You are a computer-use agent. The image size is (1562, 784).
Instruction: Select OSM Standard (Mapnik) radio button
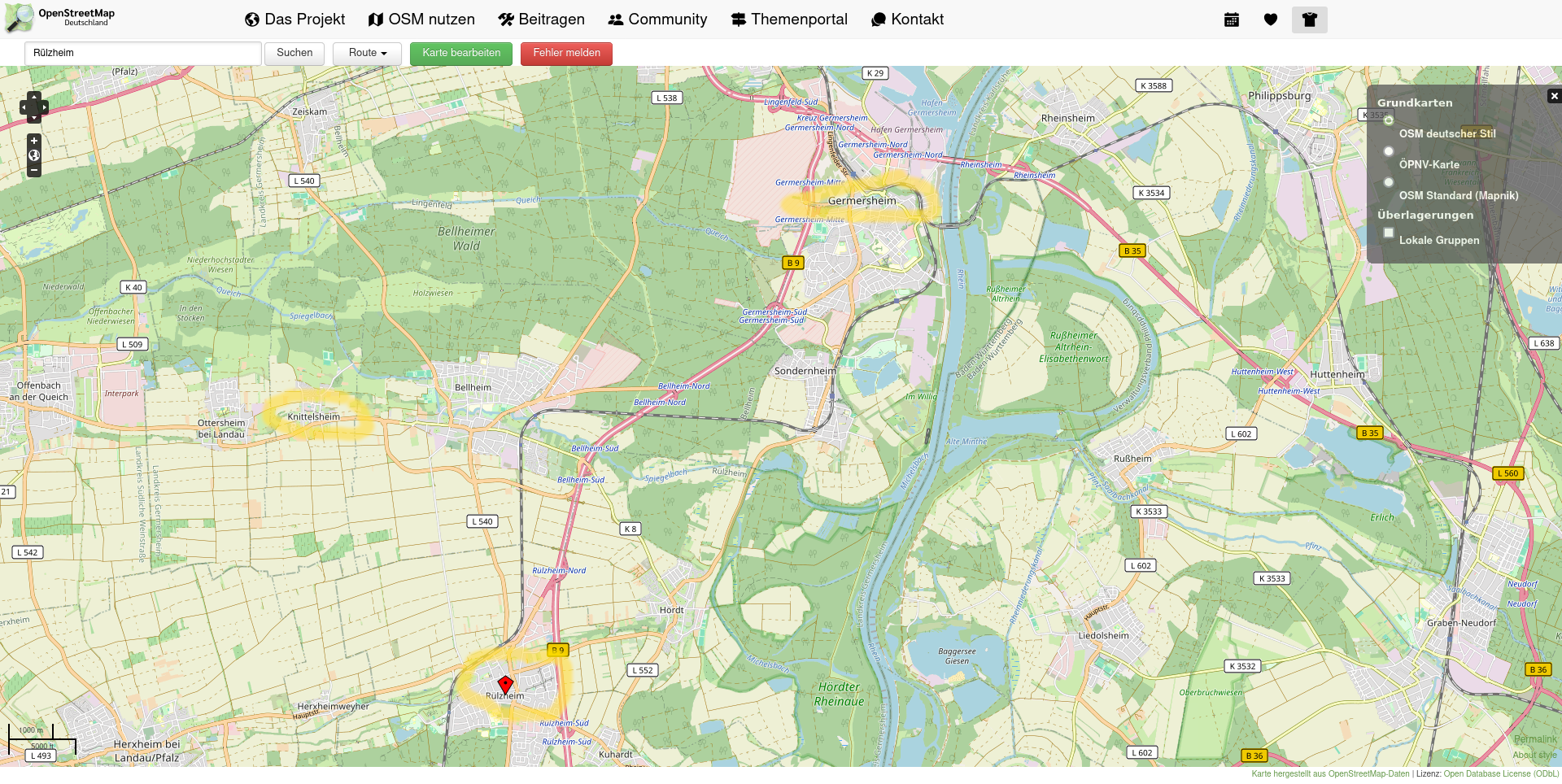click(1389, 182)
